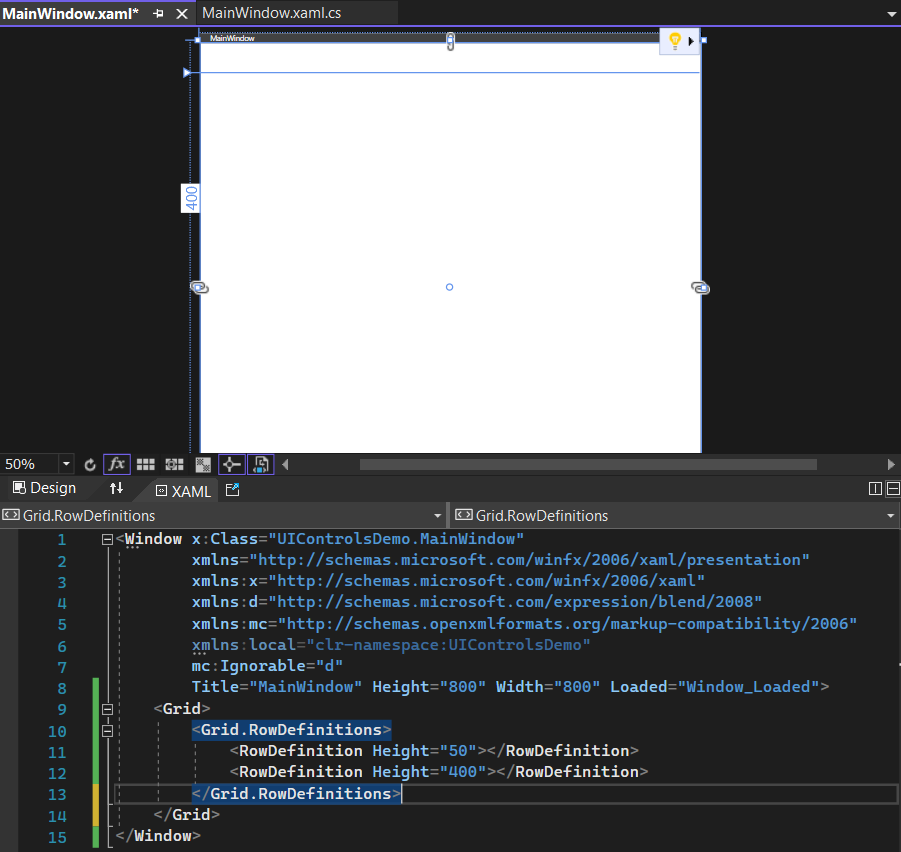Screen dimensions: 901x852
Task: Click the refresh designer icon
Action: coord(90,464)
